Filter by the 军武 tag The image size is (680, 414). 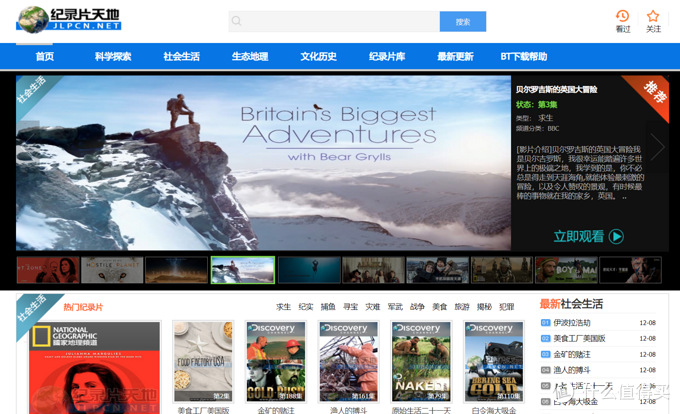click(x=395, y=307)
